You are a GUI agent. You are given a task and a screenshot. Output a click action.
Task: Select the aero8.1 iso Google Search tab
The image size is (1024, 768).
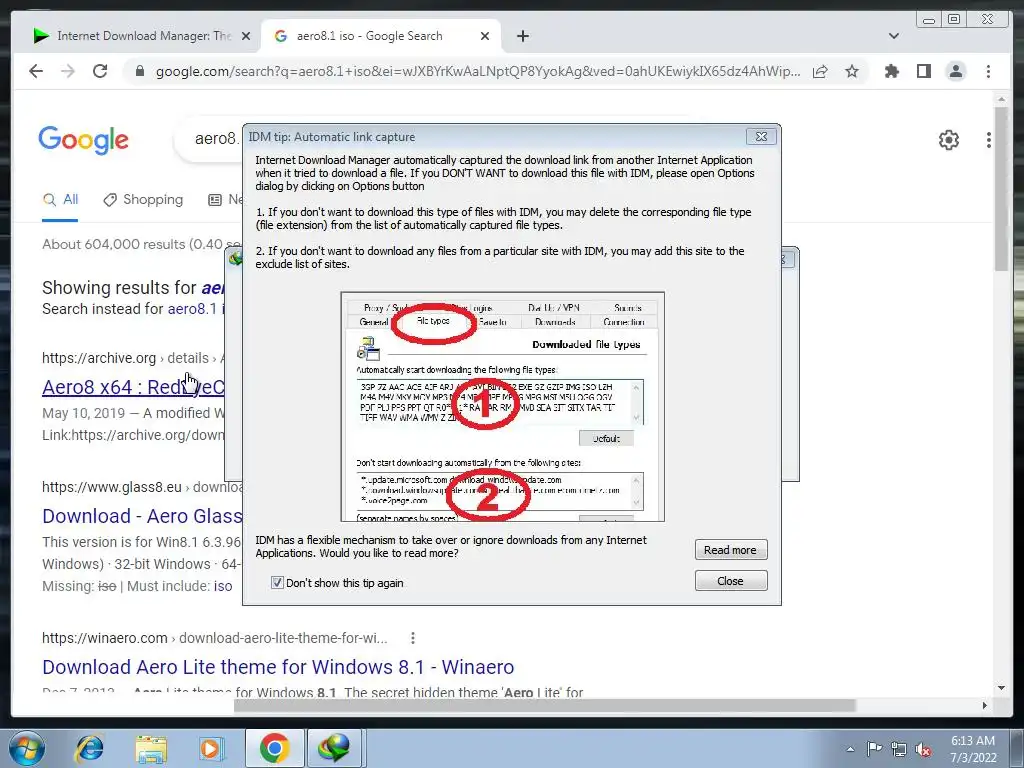click(380, 36)
